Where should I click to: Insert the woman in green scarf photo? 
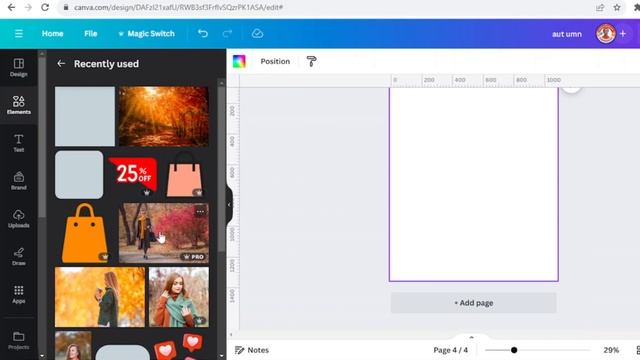[179, 297]
